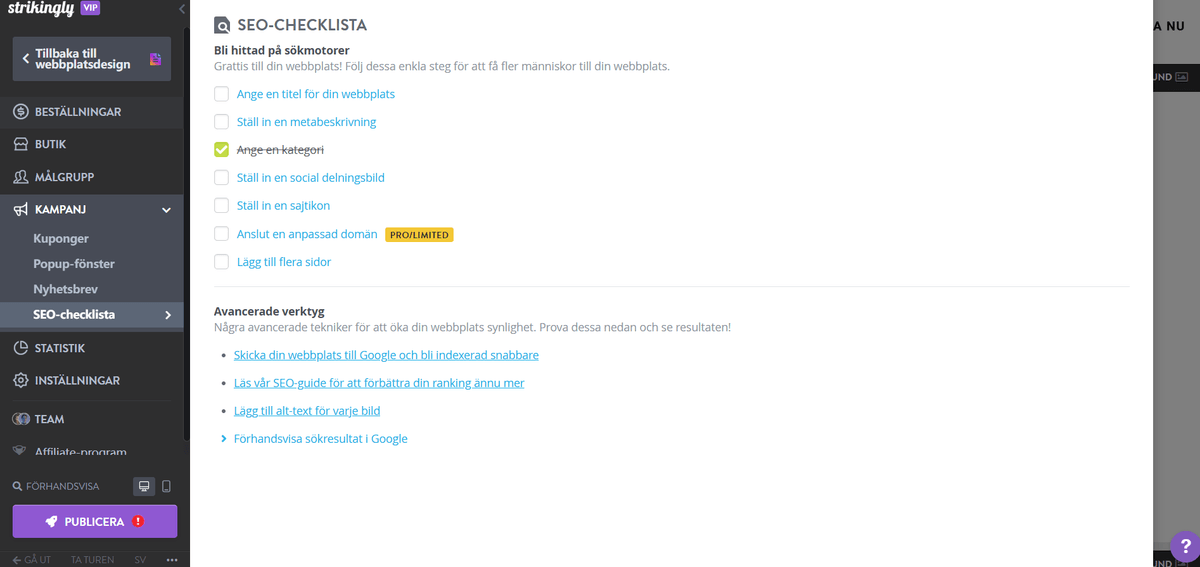
Task: Open "Skicka din webbplats till Google" link
Action: (386, 355)
